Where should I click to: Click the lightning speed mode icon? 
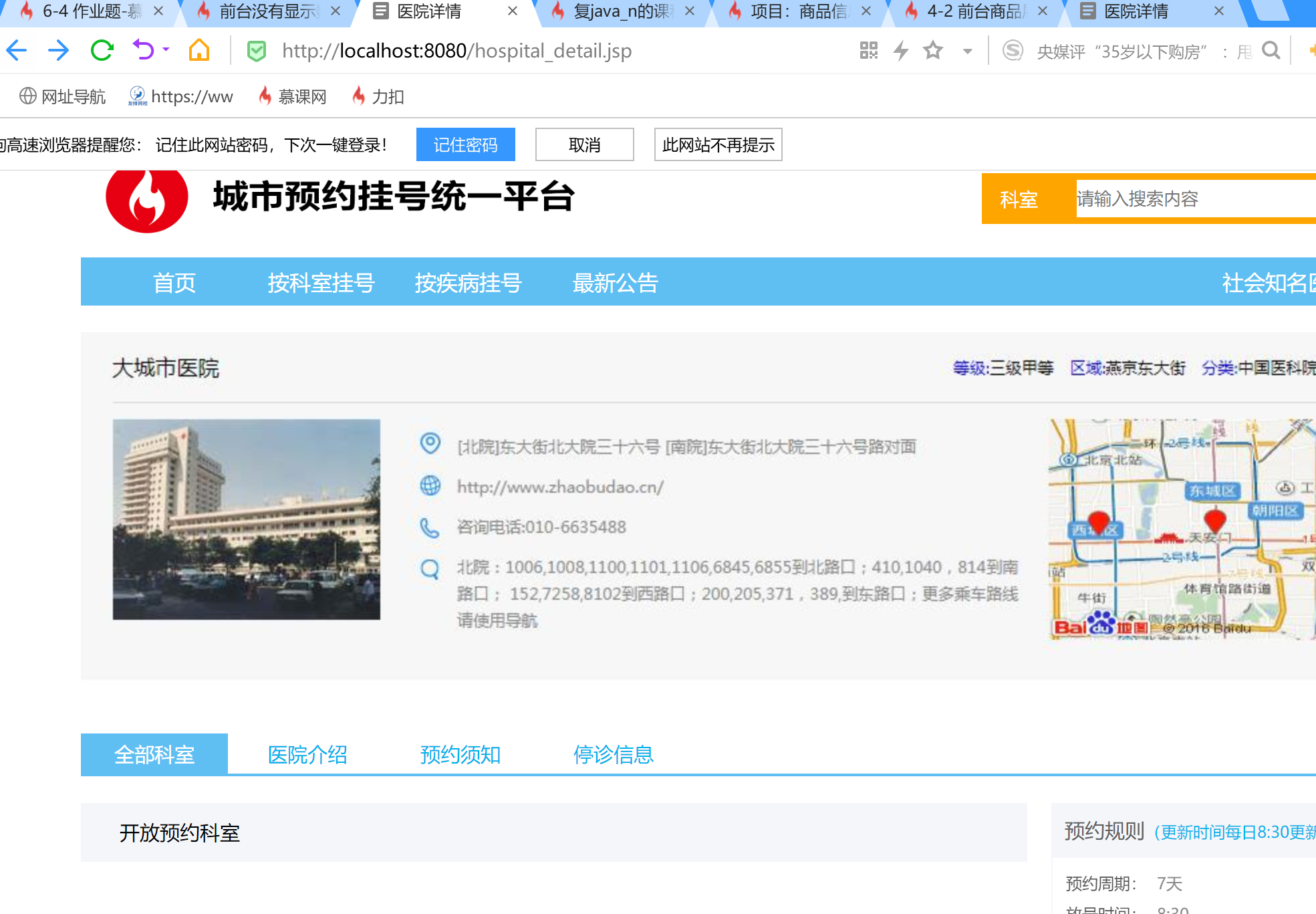point(901,50)
